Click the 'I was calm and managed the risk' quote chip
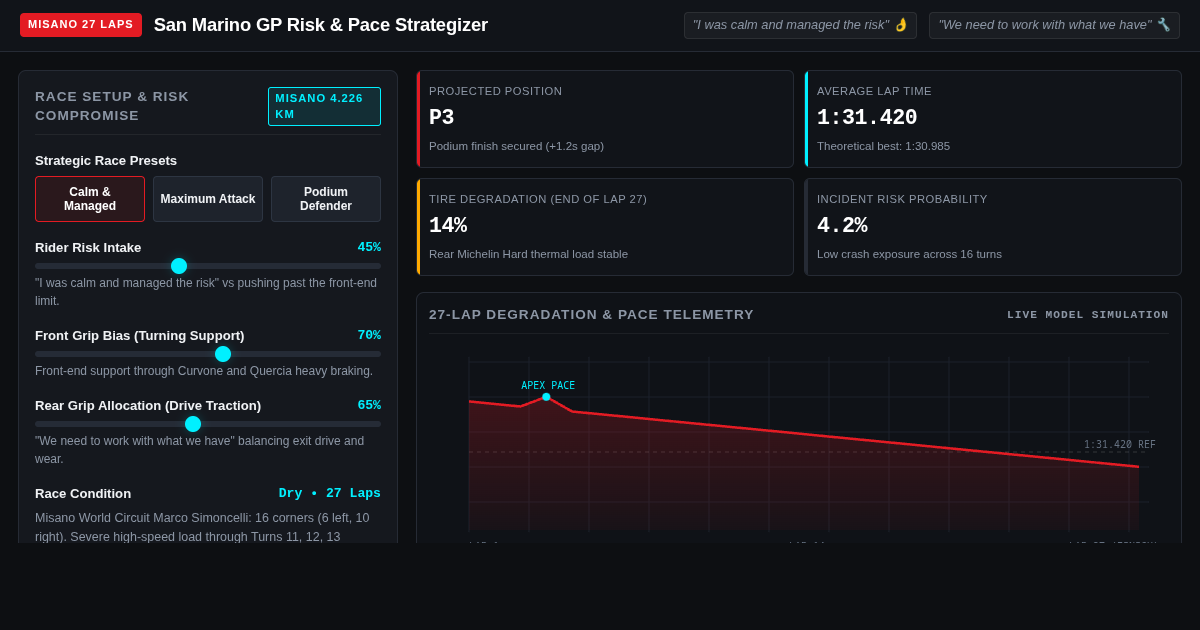Image resolution: width=1200 pixels, height=630 pixels. pos(800,25)
